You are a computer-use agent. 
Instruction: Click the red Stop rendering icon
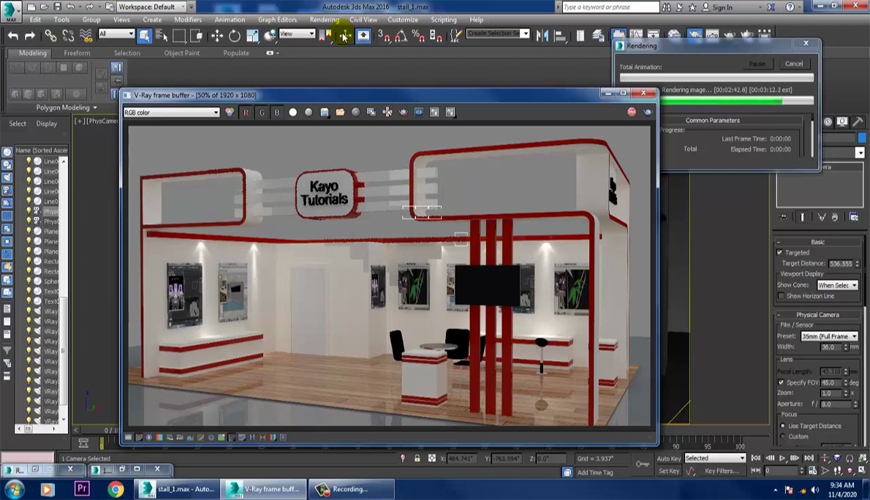631,112
